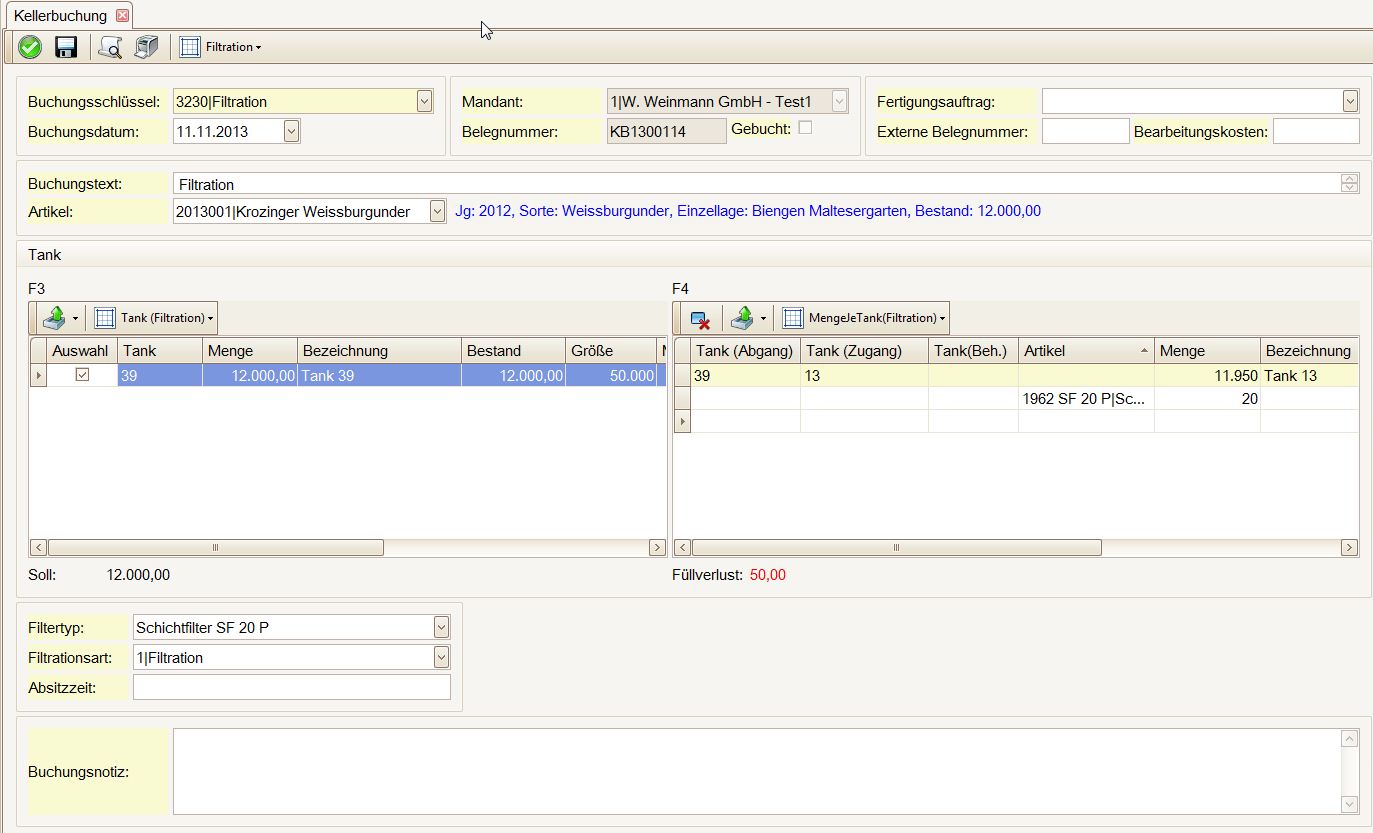Image resolution: width=1373 pixels, height=833 pixels.
Task: Select the Tank (Zugang) cell with 13
Action: [864, 375]
